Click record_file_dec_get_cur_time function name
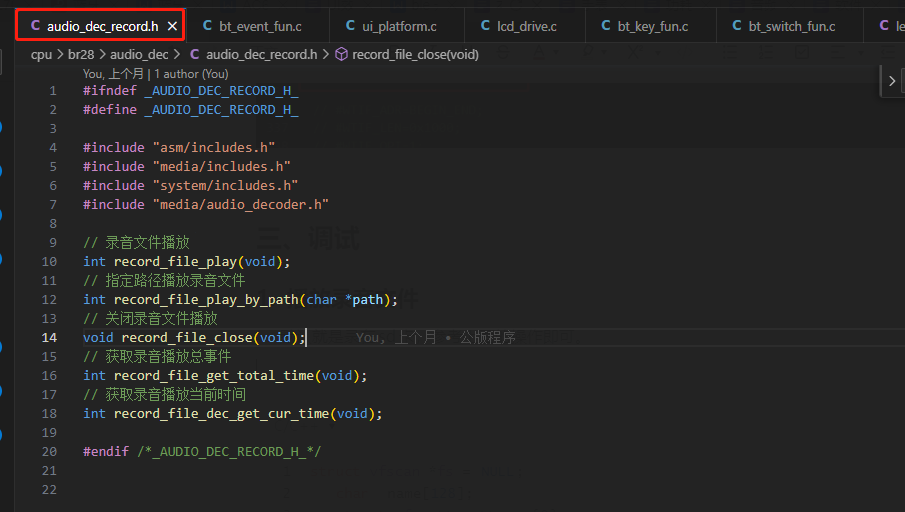This screenshot has width=905, height=512. (x=222, y=413)
